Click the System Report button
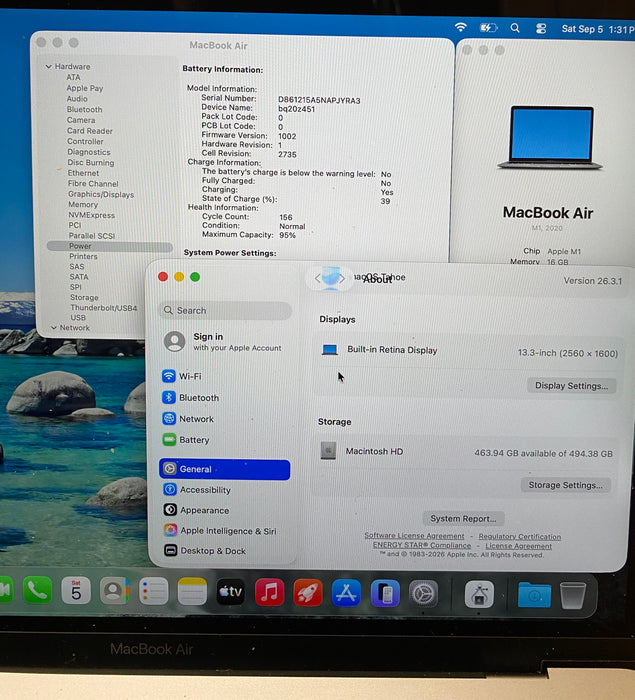Image resolution: width=635 pixels, height=700 pixels. pyautogui.click(x=463, y=518)
